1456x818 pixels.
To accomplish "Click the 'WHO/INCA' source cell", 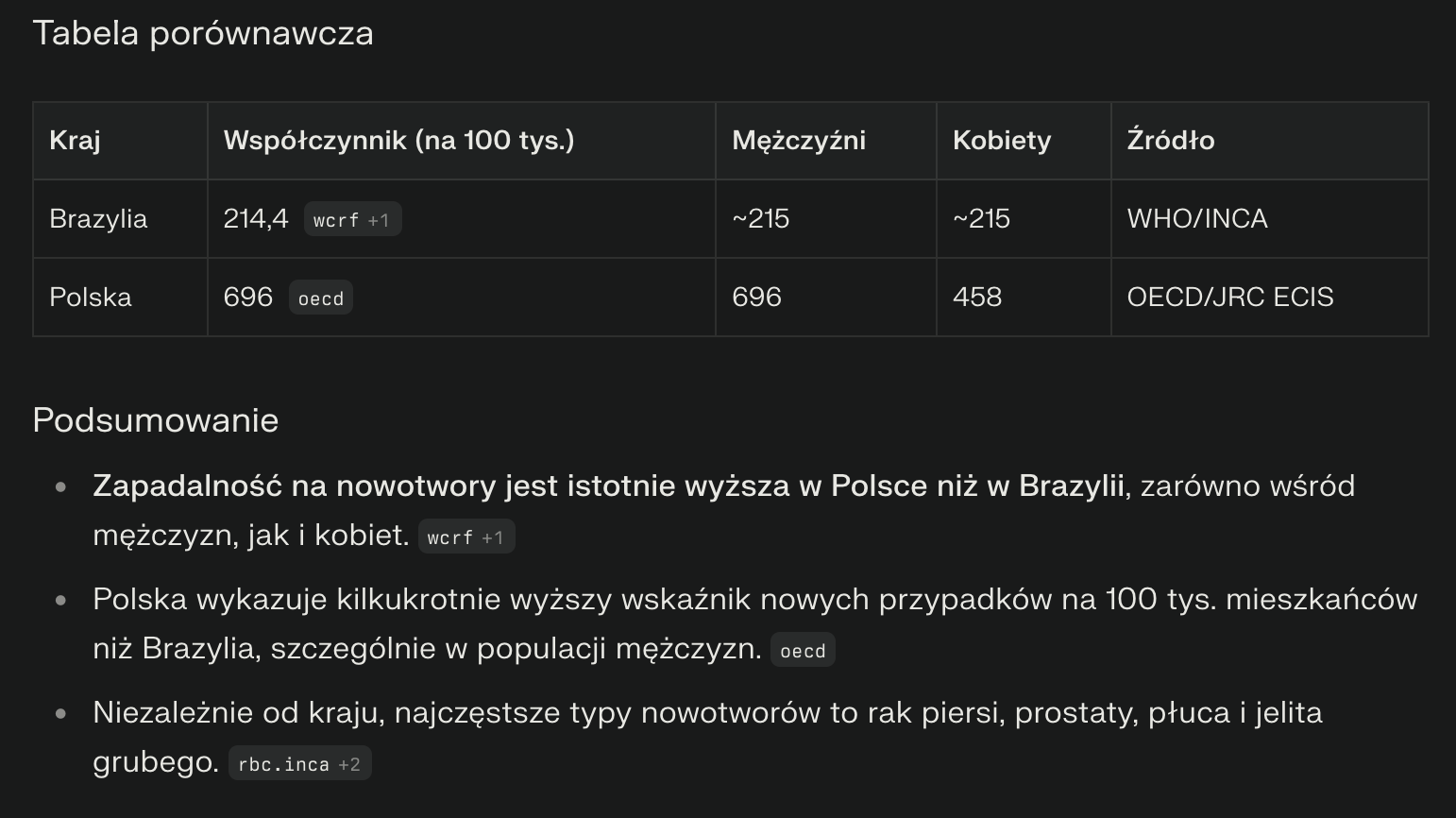I will point(1197,219).
